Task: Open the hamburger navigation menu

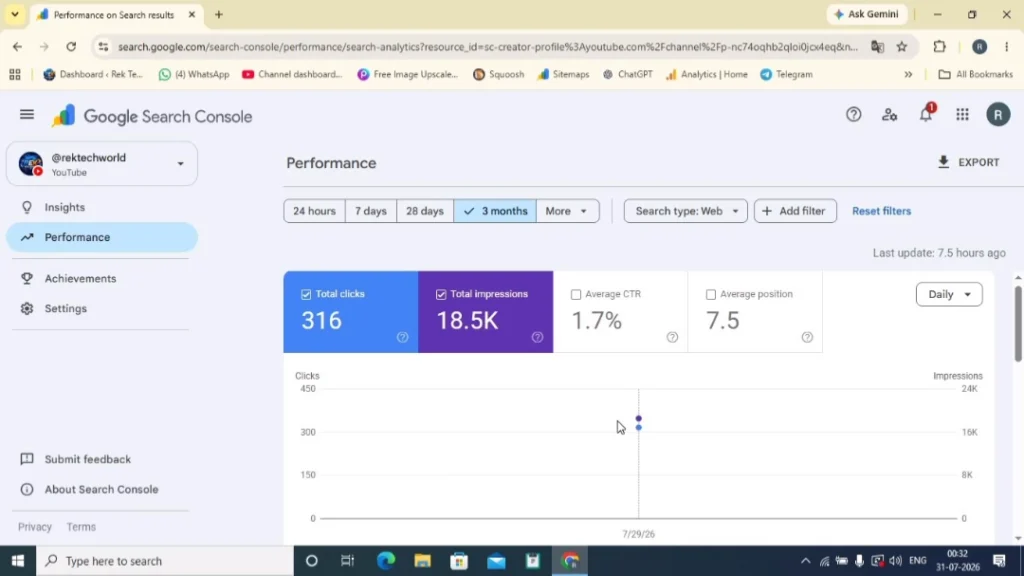Action: click(27, 115)
